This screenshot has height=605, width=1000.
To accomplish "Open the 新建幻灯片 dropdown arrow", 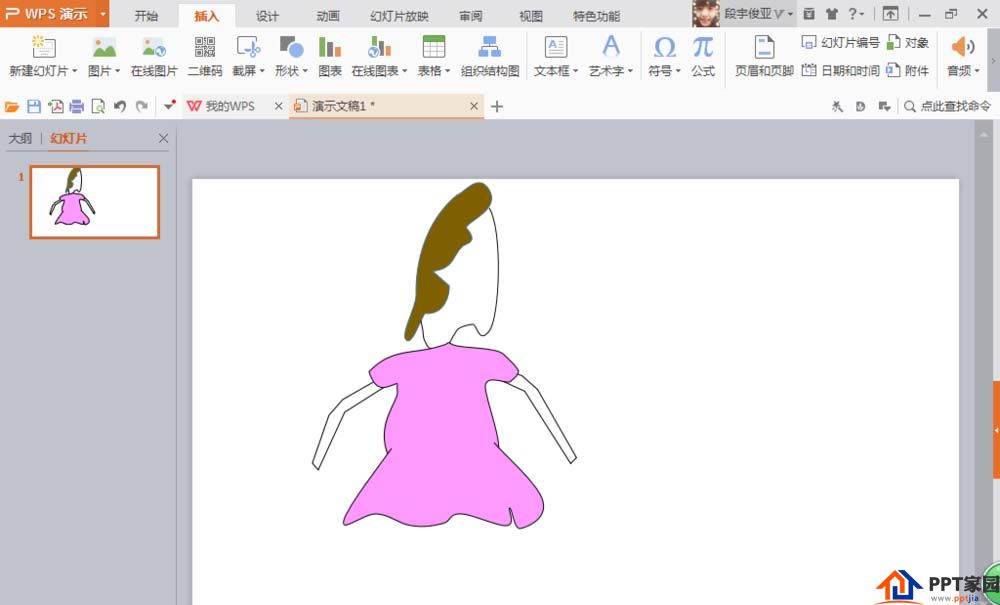I will (74, 71).
